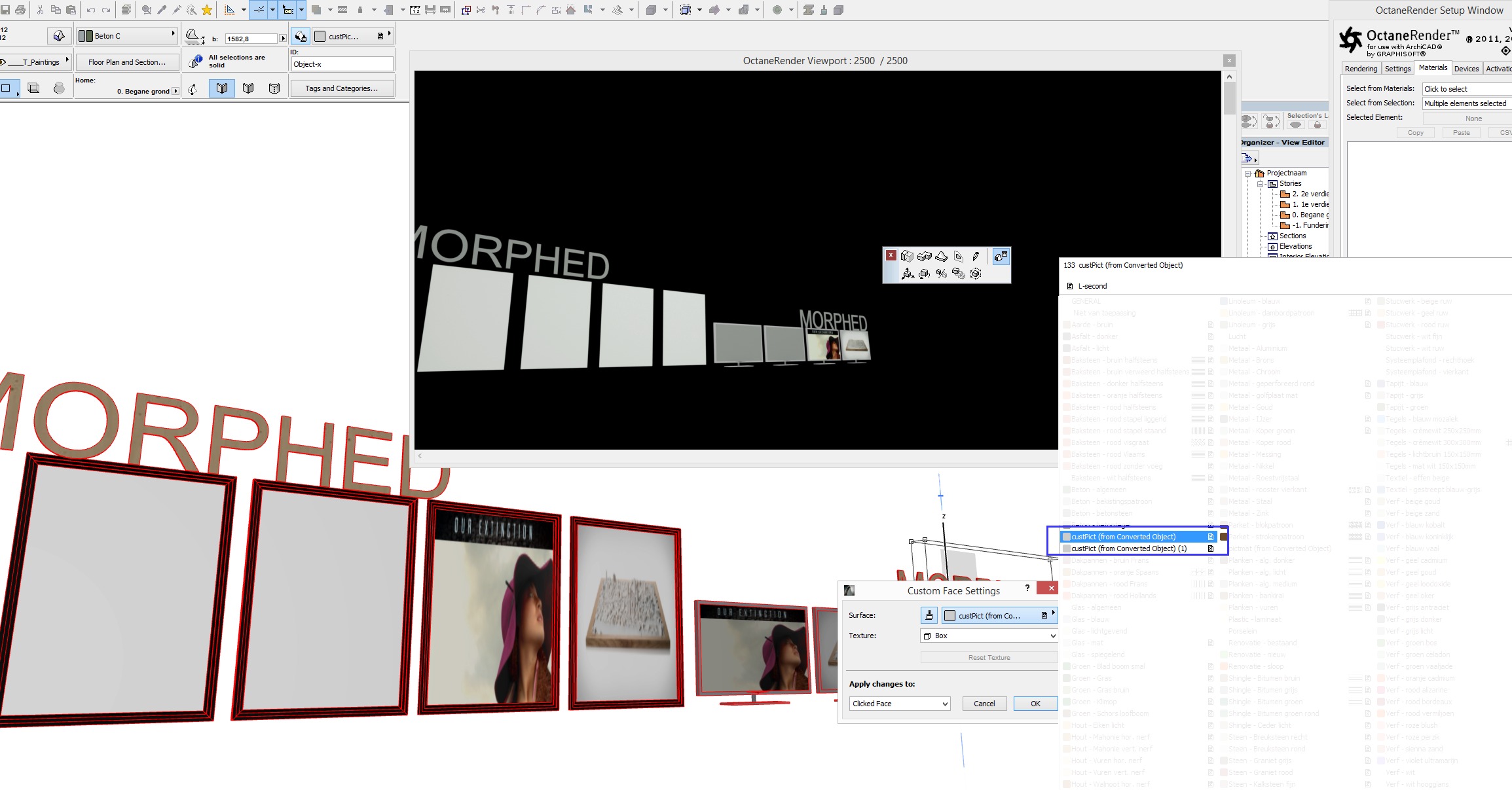This screenshot has width=1512, height=790.
Task: Click custom face settings icon in pet palette
Action: (1001, 257)
